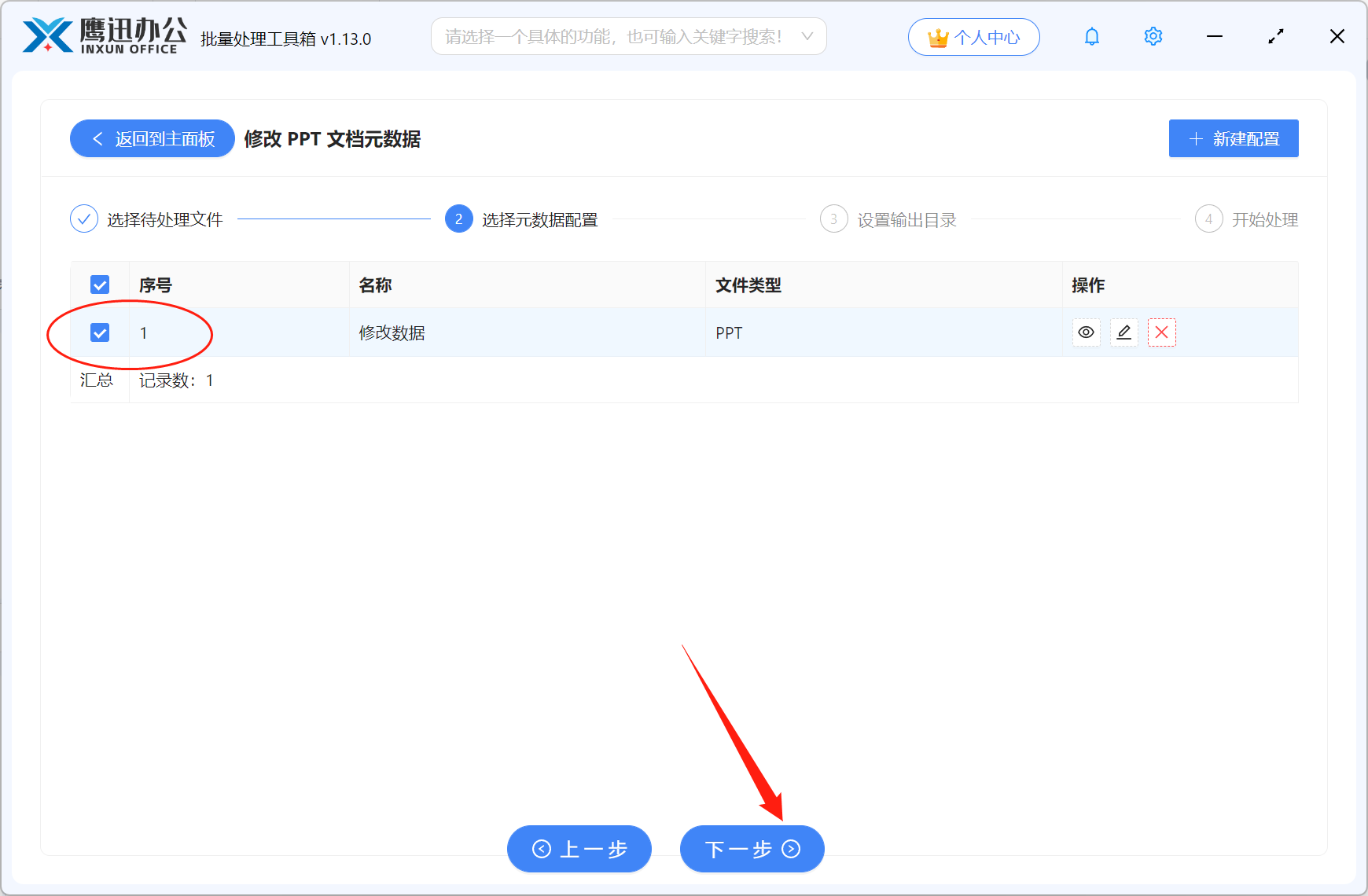The width and height of the screenshot is (1368, 896).
Task: Click the step 2 progress indicator circle
Action: coord(458,218)
